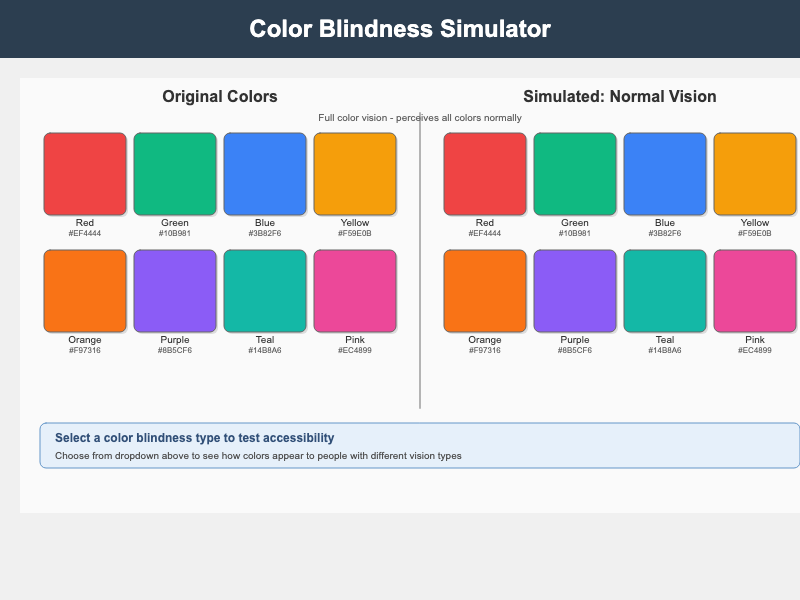Click the Pink #EC4899 original swatch

click(354, 290)
